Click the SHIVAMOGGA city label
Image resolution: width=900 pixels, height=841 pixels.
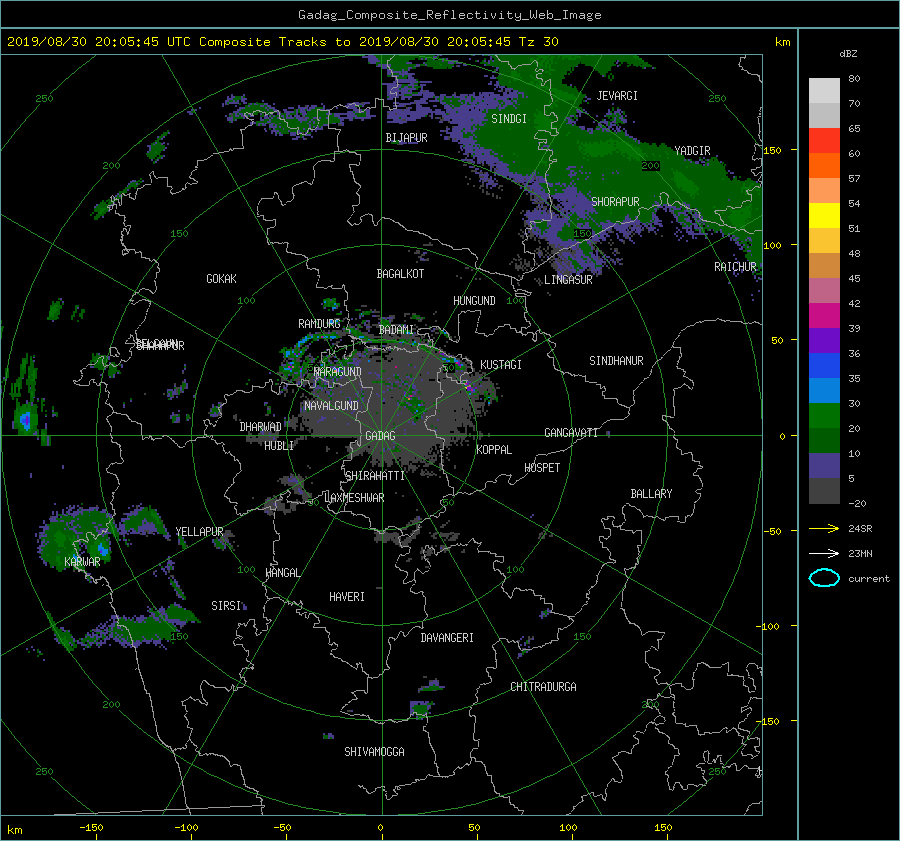click(374, 752)
